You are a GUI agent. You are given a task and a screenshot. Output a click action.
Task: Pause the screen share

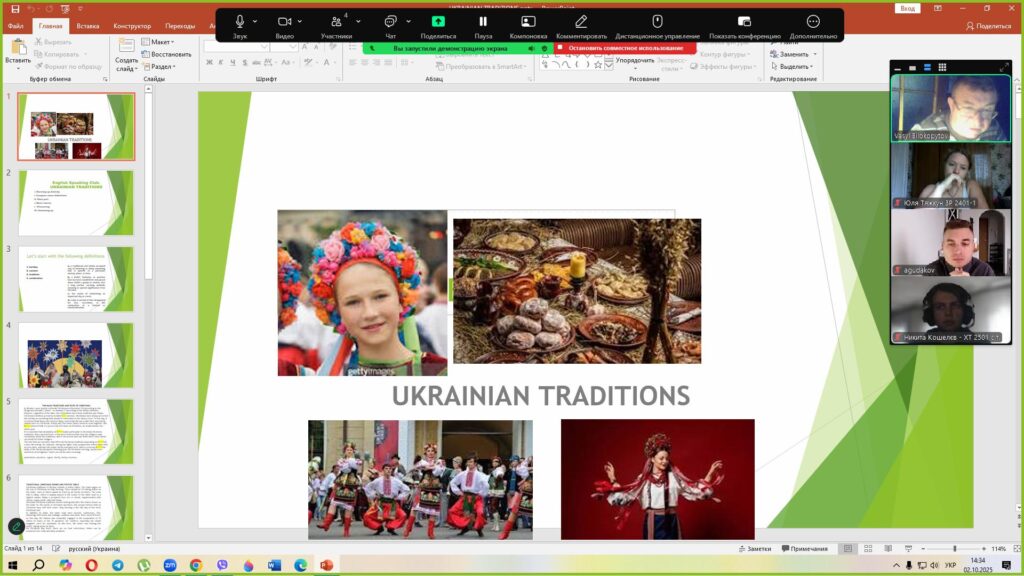(x=483, y=21)
